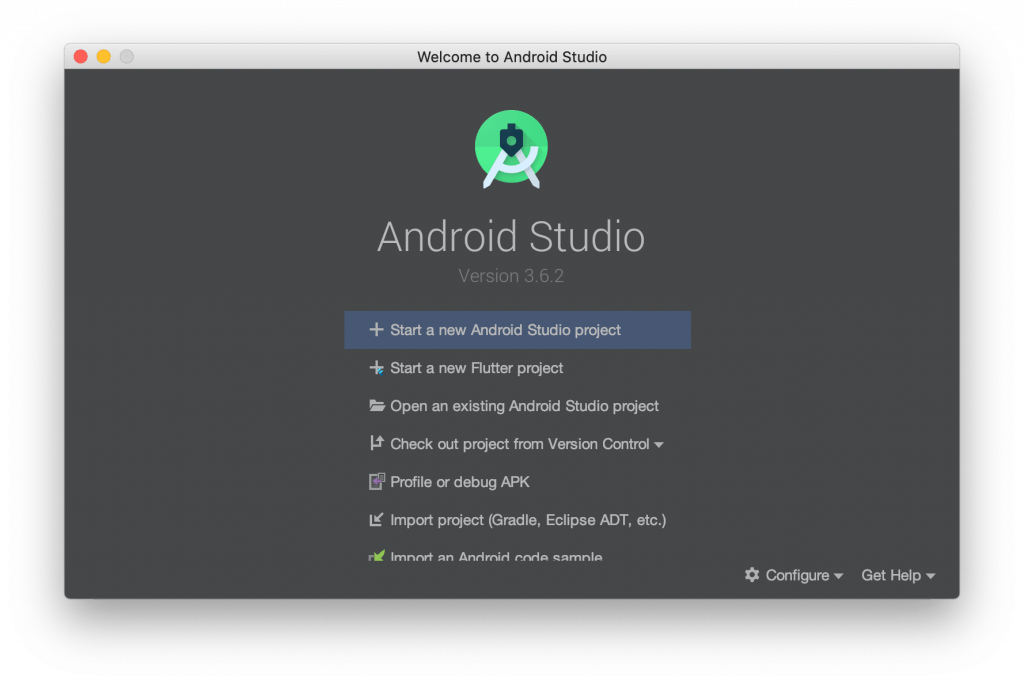Screen dimensions: 1024x684
Task: Select Import project (Gradle, Eclipse ADT, etc.)
Action: pos(517,519)
